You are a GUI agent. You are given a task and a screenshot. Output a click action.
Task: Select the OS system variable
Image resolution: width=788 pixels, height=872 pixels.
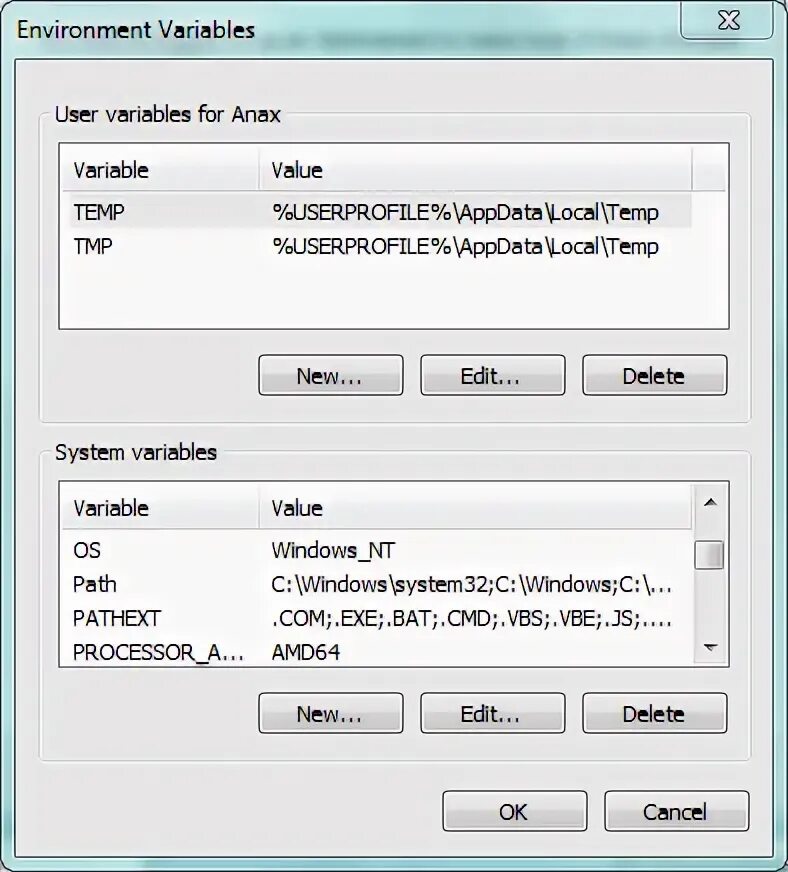87,550
